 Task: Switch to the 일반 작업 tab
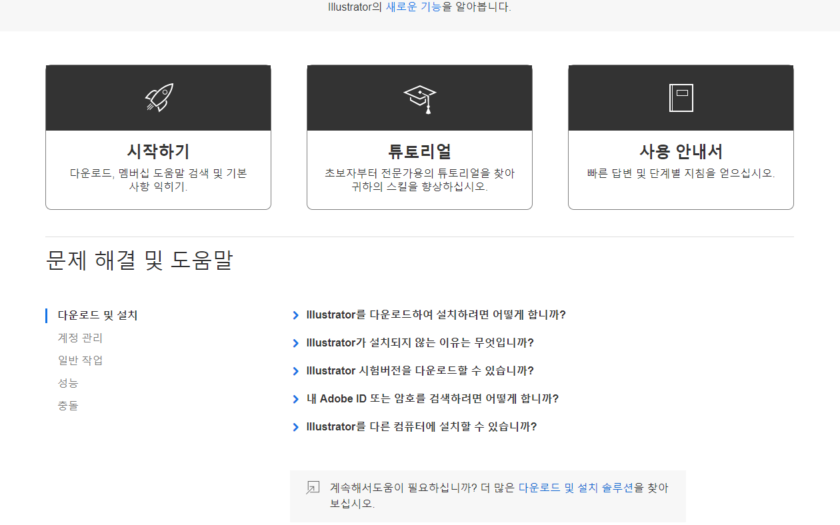pyautogui.click(x=80, y=360)
